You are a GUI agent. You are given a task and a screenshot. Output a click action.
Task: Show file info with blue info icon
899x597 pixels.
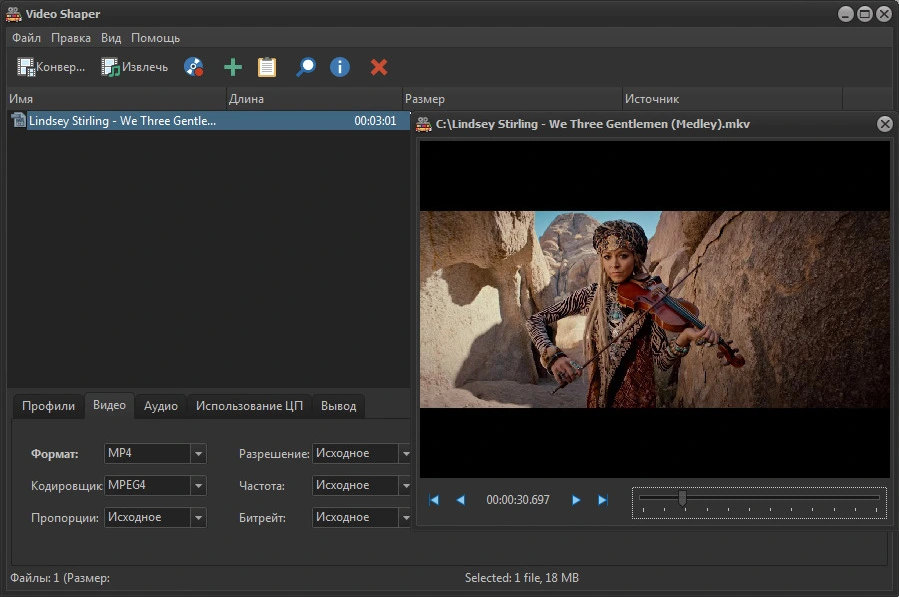click(340, 67)
